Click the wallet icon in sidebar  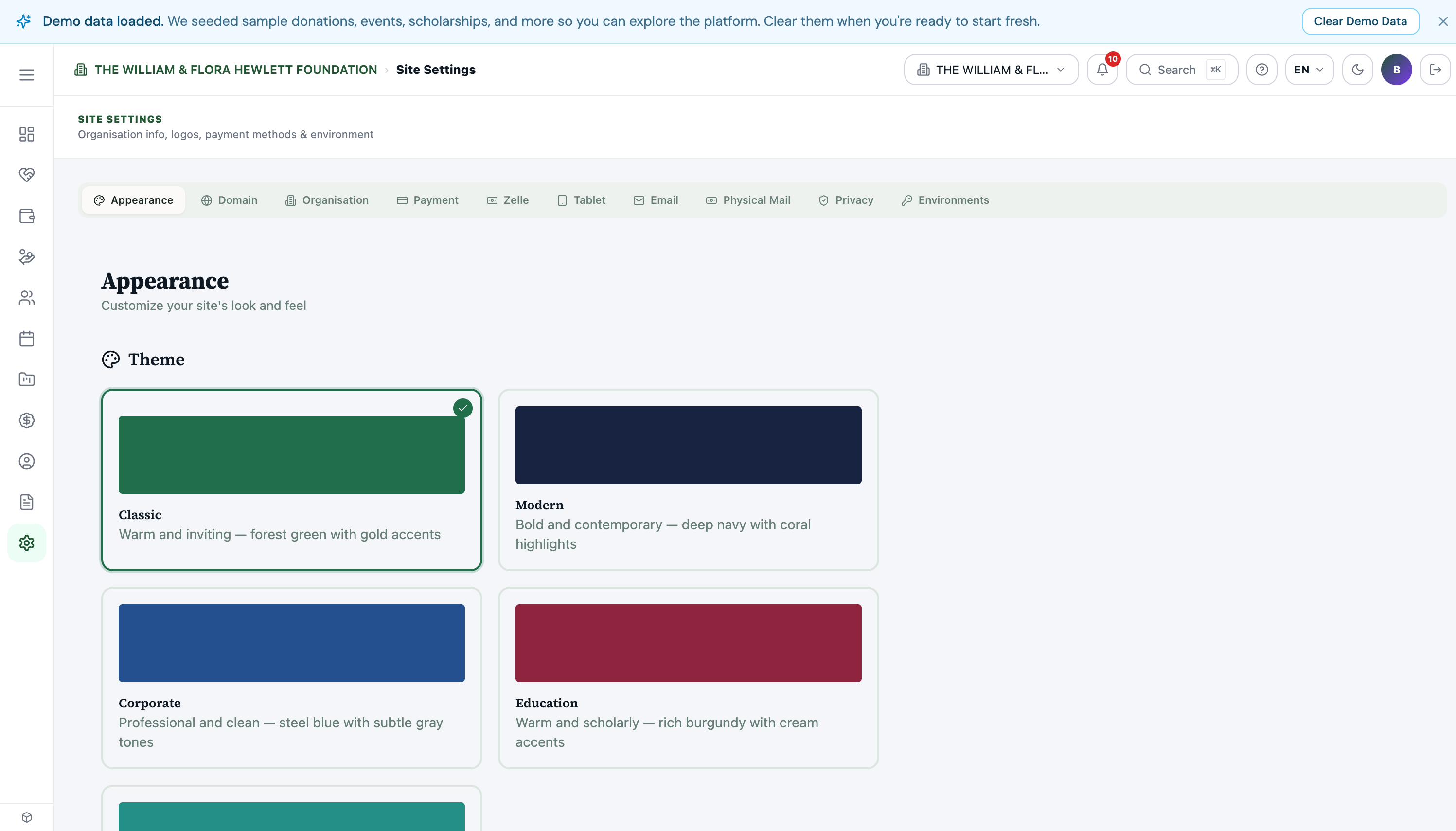point(26,216)
